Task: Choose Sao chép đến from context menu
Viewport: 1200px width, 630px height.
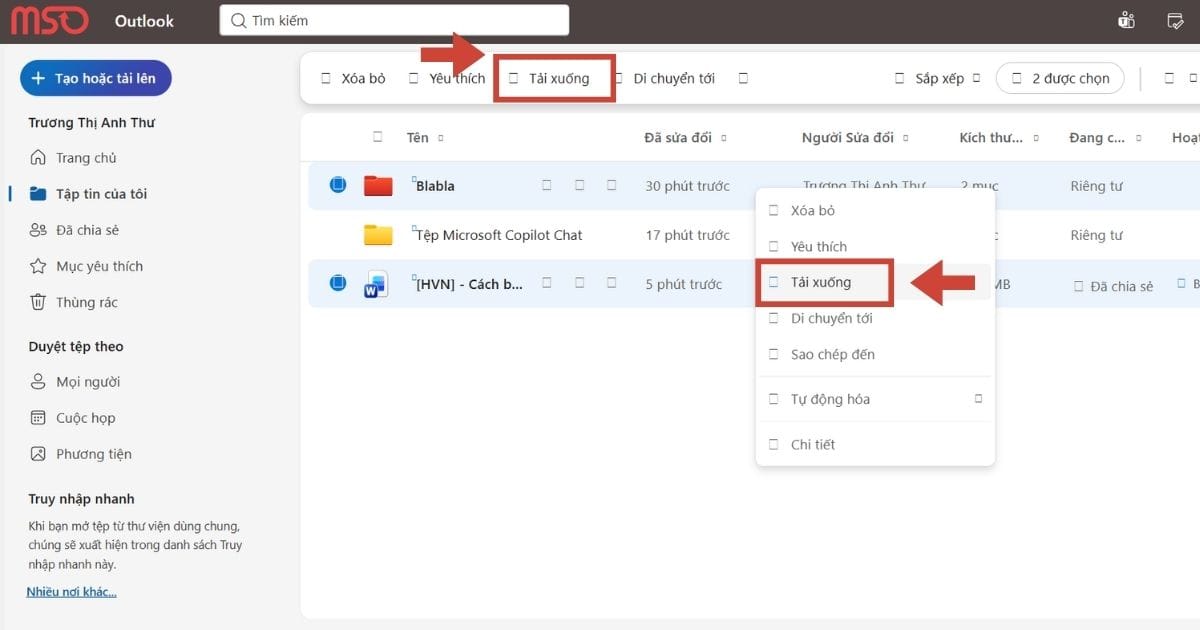Action: tap(832, 354)
